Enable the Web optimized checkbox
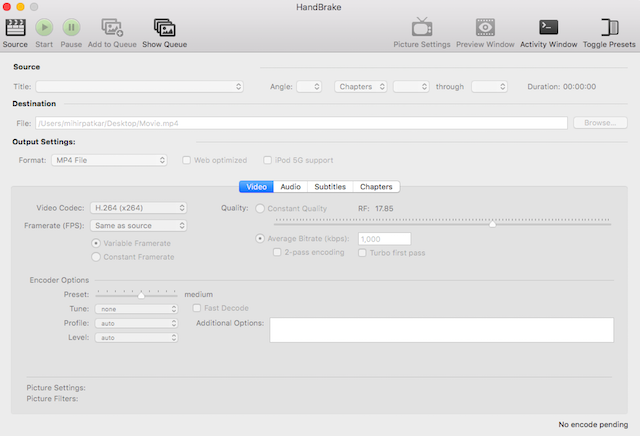 (x=187, y=160)
